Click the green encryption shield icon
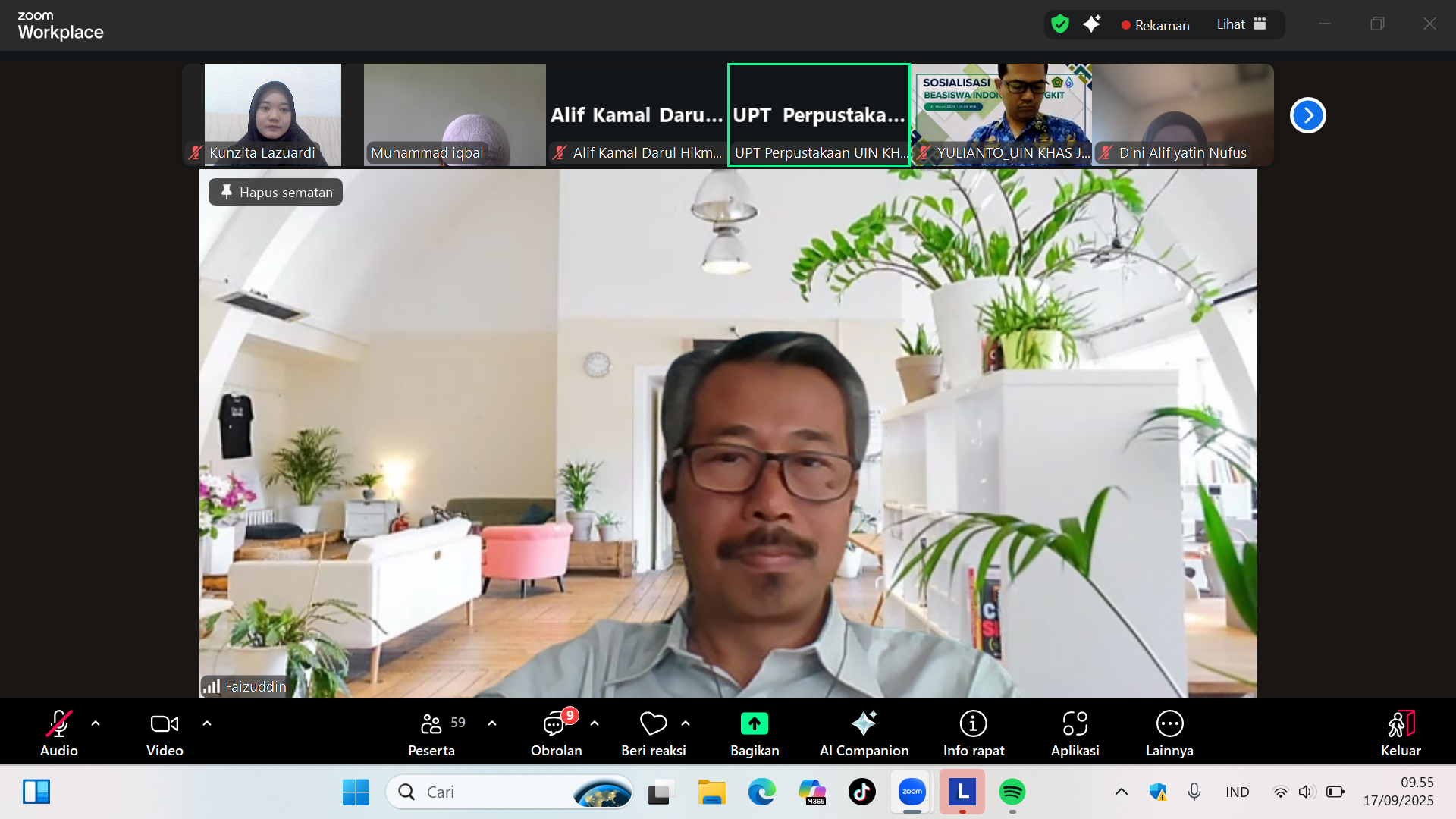Image resolution: width=1456 pixels, height=819 pixels. pyautogui.click(x=1060, y=24)
